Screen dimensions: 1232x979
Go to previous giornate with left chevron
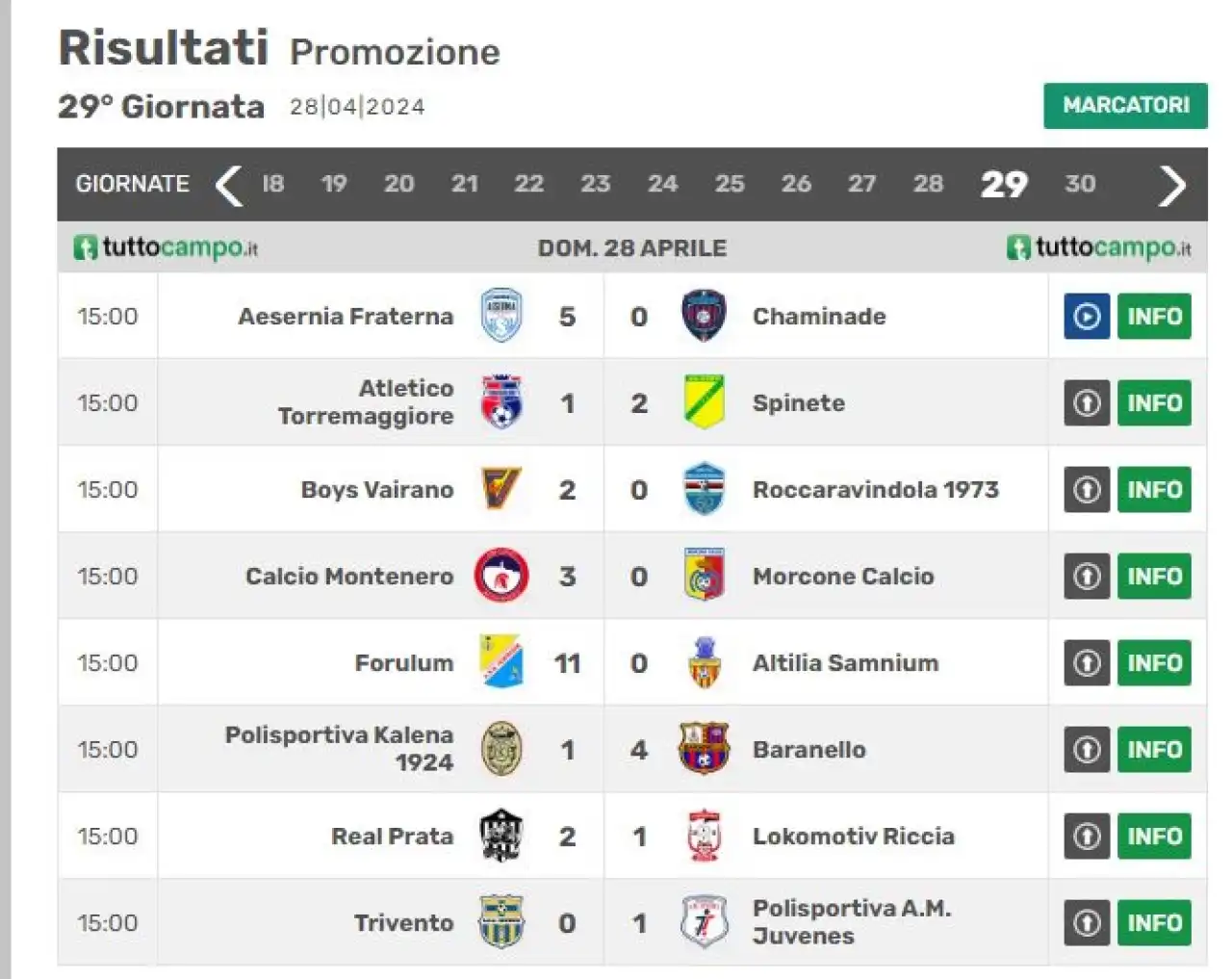pos(229,185)
